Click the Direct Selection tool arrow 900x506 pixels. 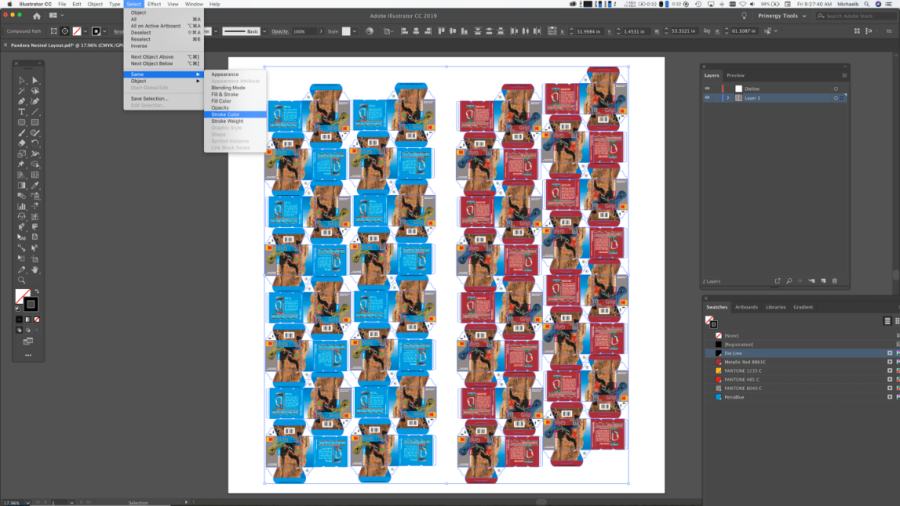35,79
